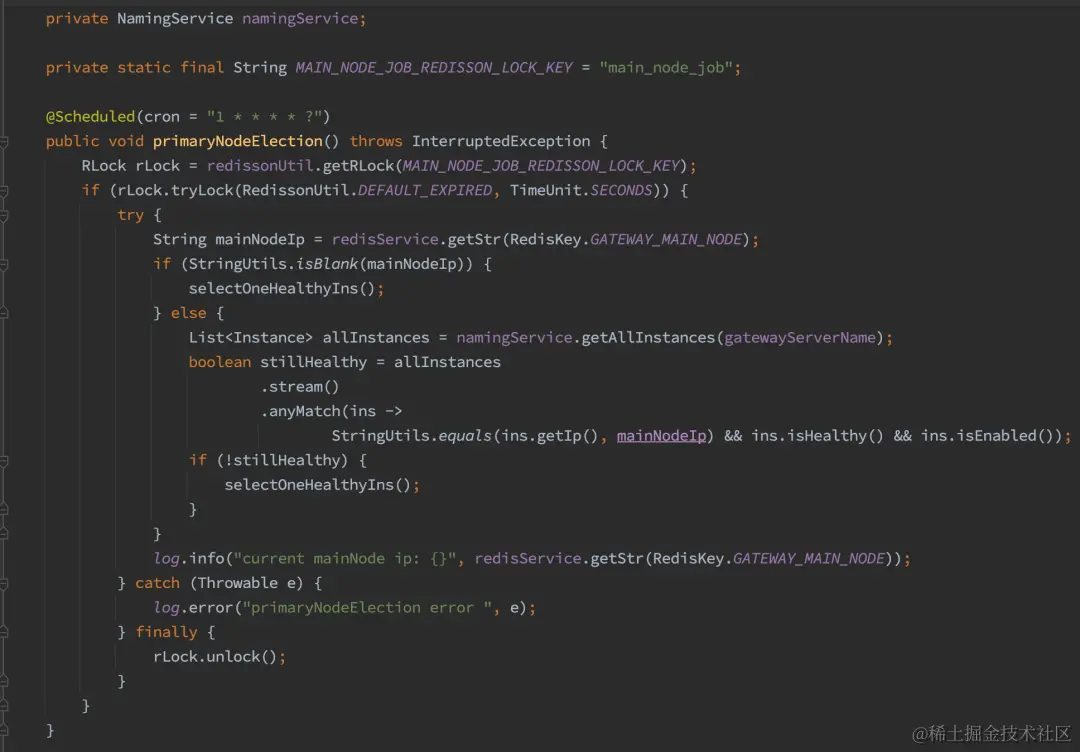Viewport: 1080px width, 752px height.
Task: Click redisService on the mainNodeIp declaration line
Action: click(x=385, y=240)
